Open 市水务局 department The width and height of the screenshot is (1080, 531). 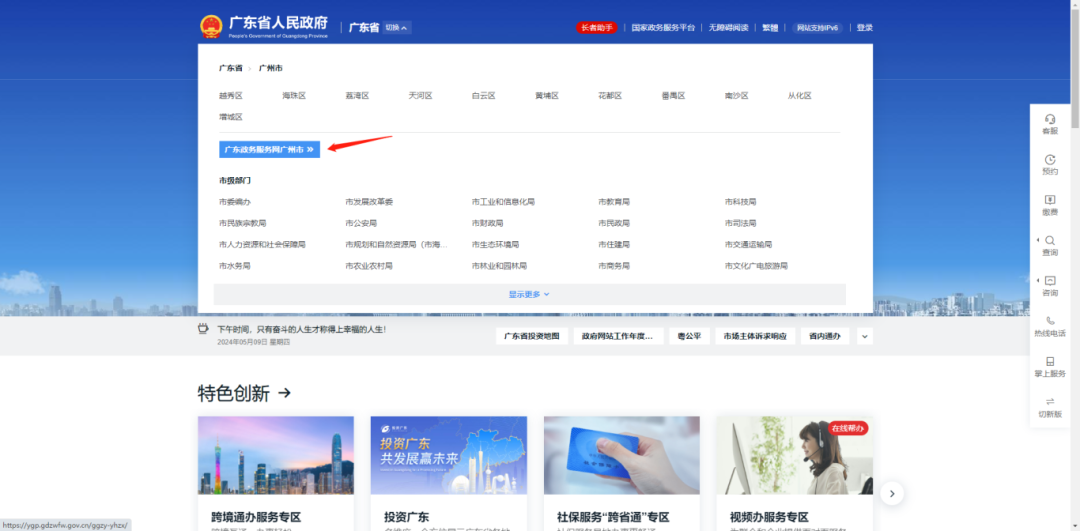point(235,266)
